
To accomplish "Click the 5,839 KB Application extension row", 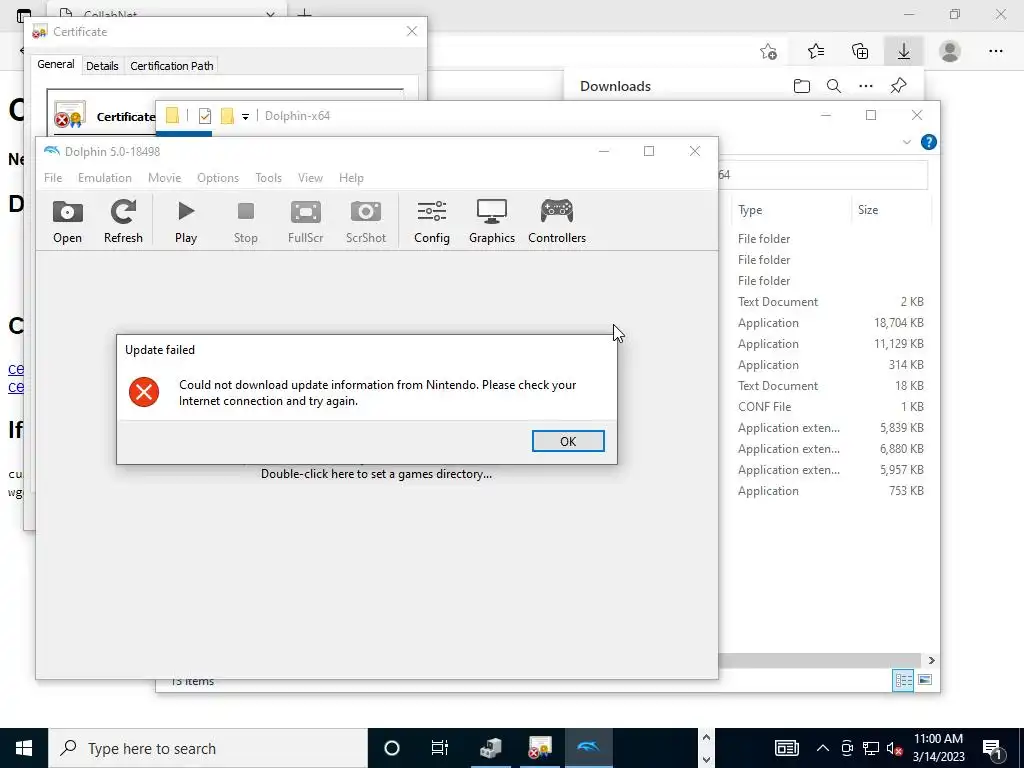I will [831, 428].
